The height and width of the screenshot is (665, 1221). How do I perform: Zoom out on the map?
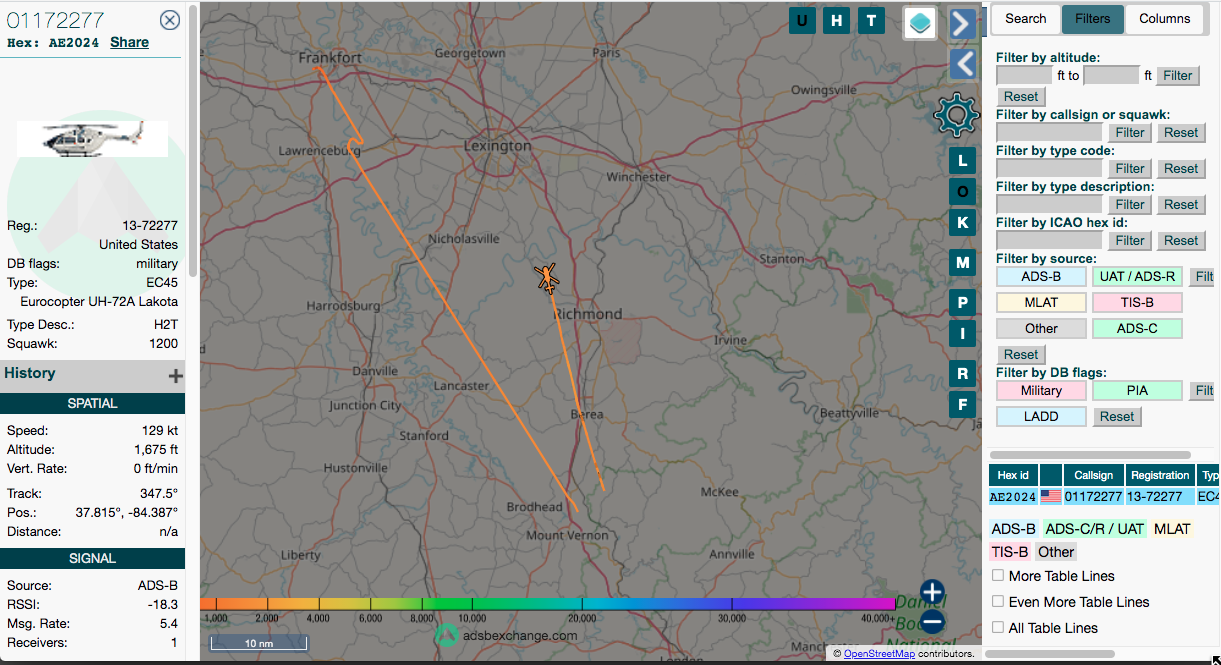coord(932,622)
